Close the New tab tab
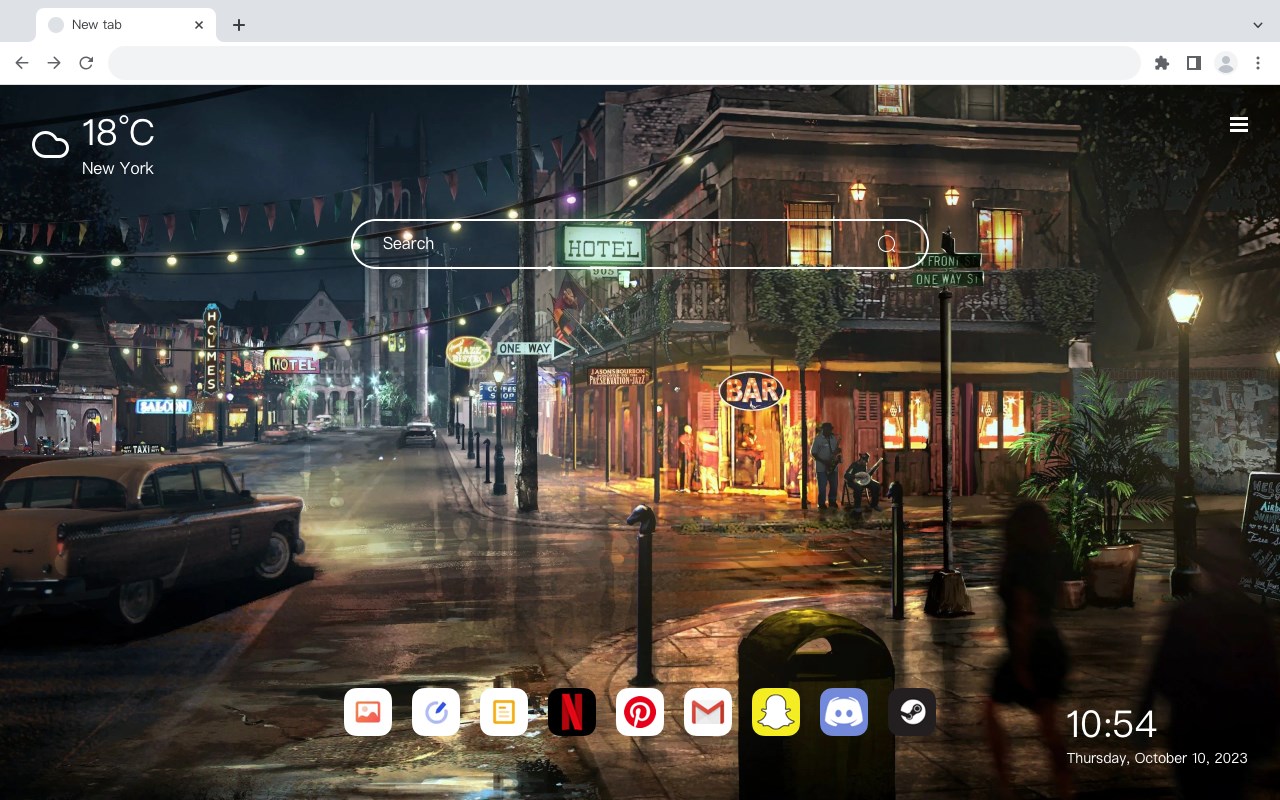Viewport: 1280px width, 800px height. 200,25
